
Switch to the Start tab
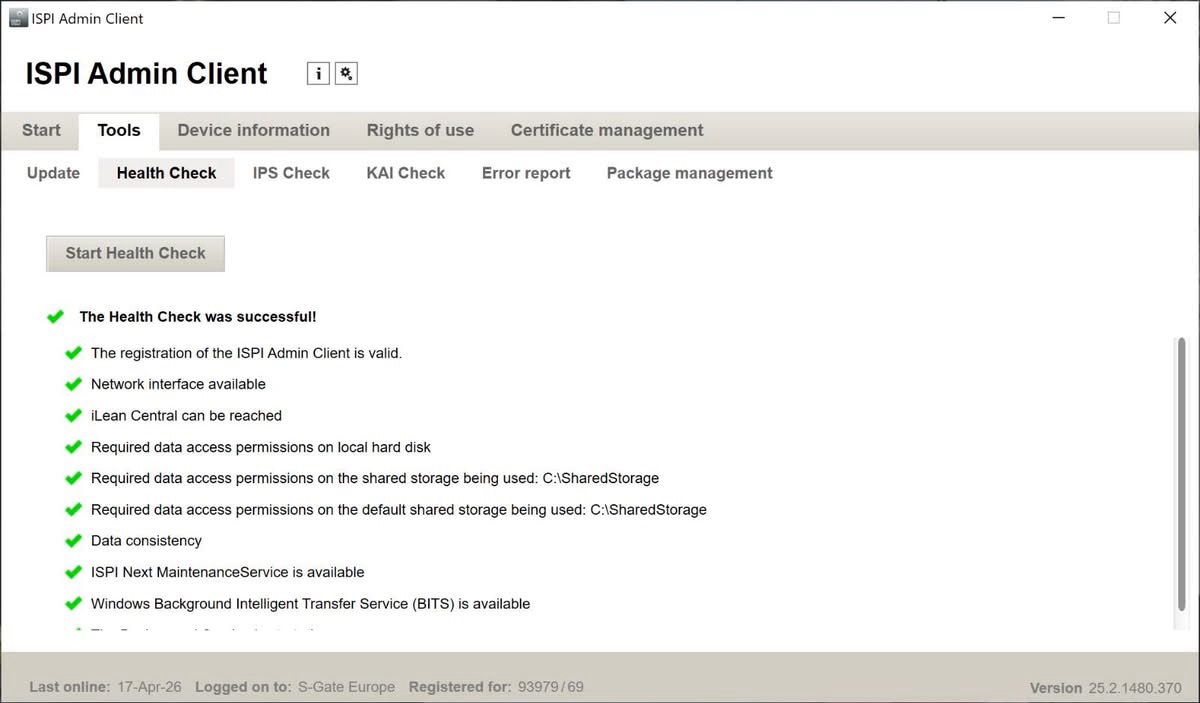pos(40,130)
